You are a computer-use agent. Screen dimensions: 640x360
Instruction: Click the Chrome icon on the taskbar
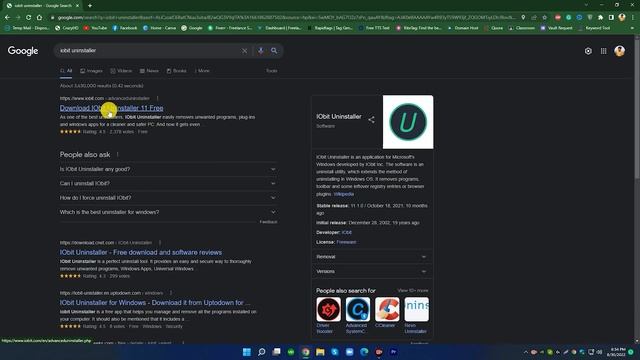click(305, 352)
